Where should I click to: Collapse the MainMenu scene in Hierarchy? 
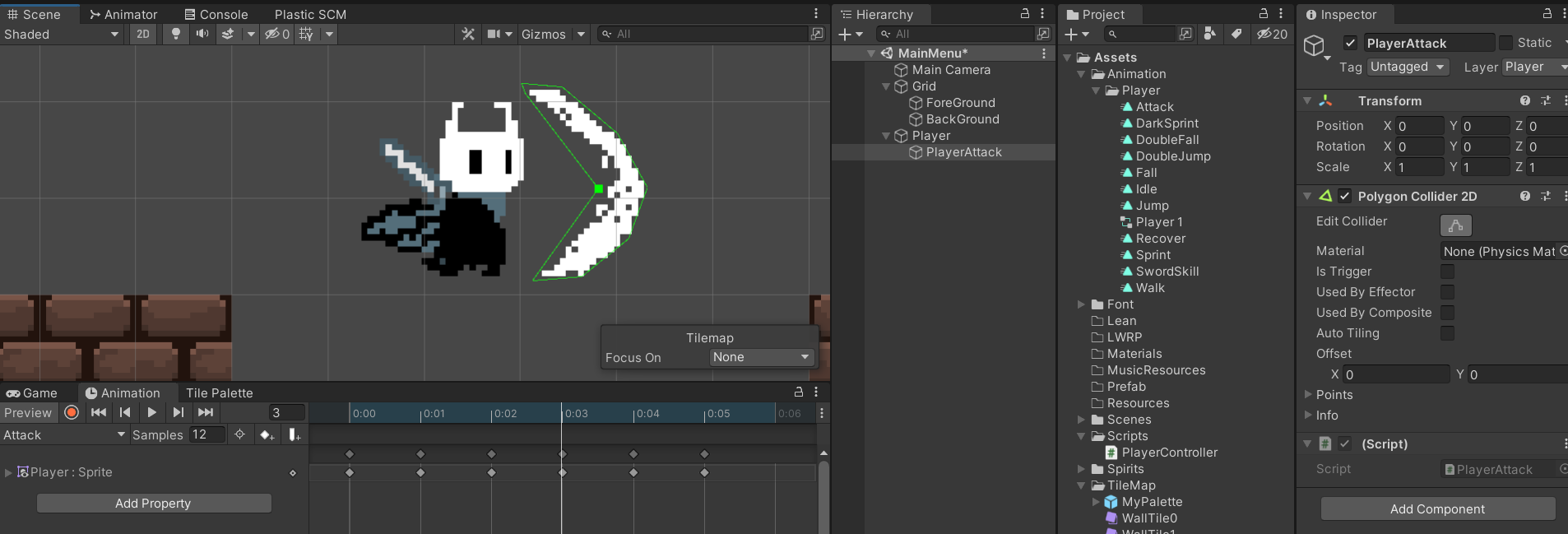[x=871, y=53]
